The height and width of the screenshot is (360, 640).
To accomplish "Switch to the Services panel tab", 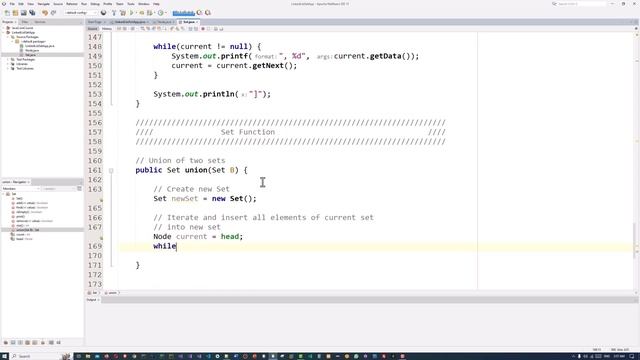I will [x=40, y=22].
